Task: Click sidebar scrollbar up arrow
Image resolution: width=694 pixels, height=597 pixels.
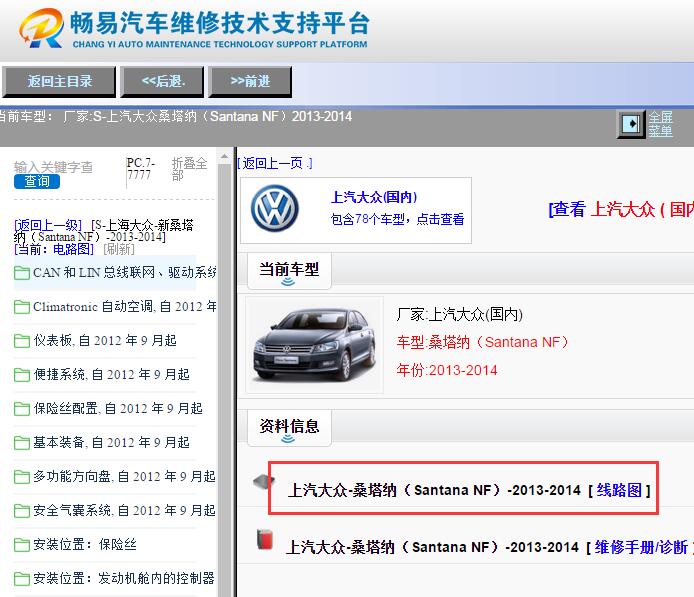Action: pyautogui.click(x=224, y=156)
